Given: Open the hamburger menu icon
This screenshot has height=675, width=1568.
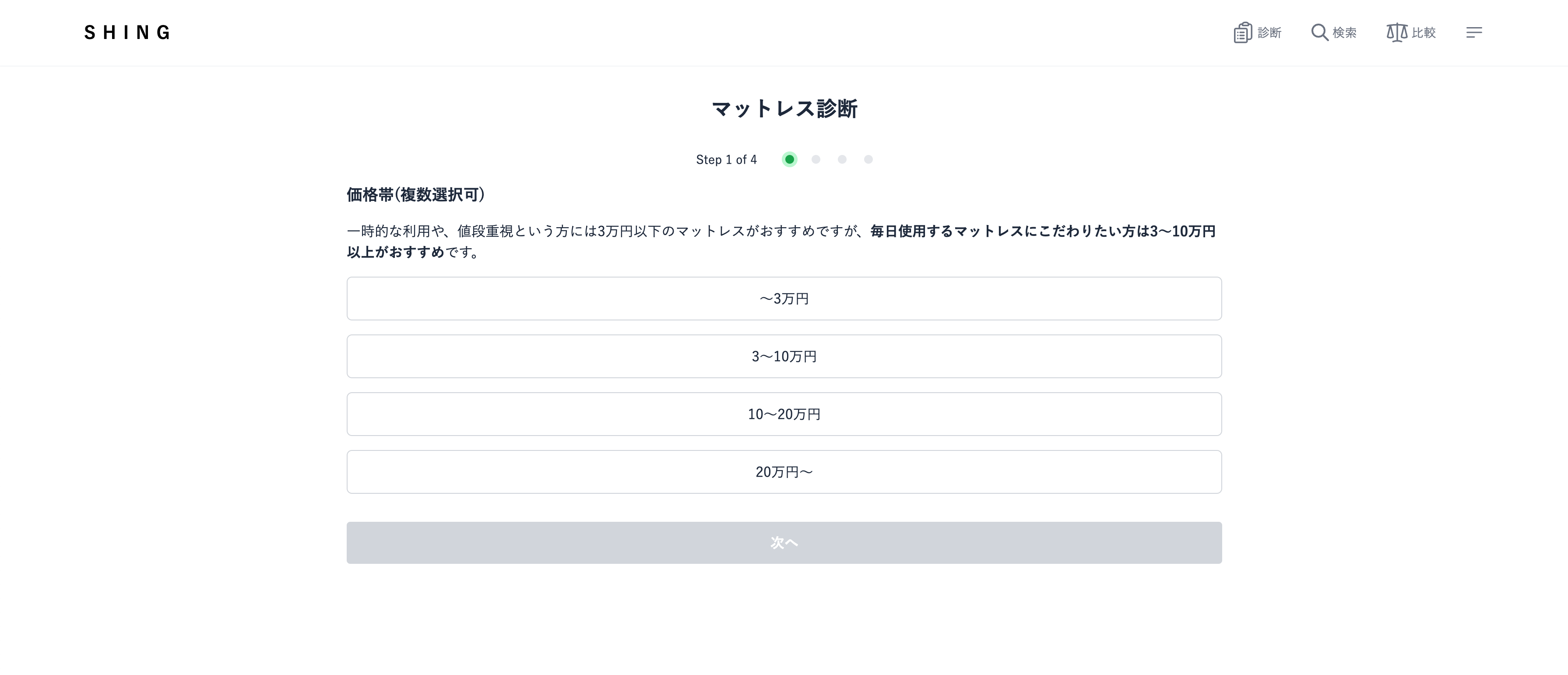Looking at the screenshot, I should tap(1473, 32).
